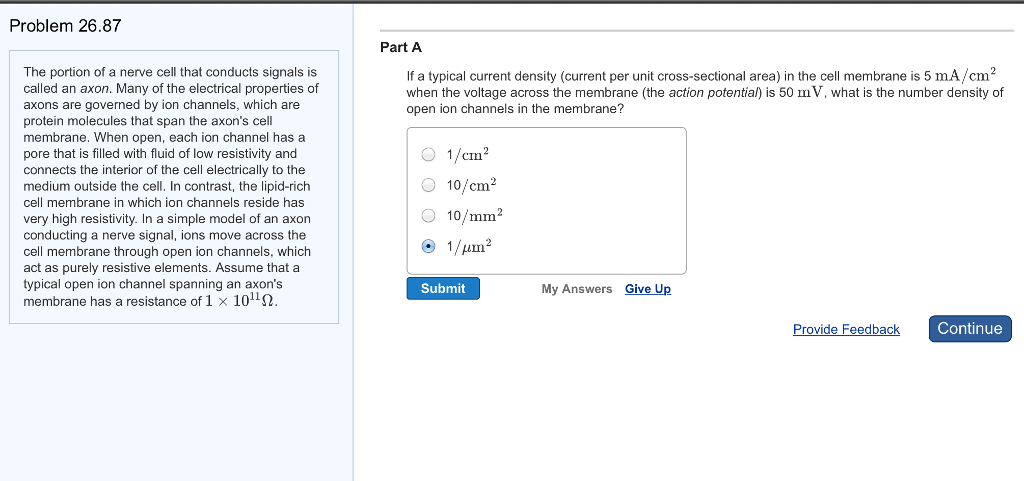Click the 10/mm² answer label text
This screenshot has height=481, width=1024.
(475, 215)
